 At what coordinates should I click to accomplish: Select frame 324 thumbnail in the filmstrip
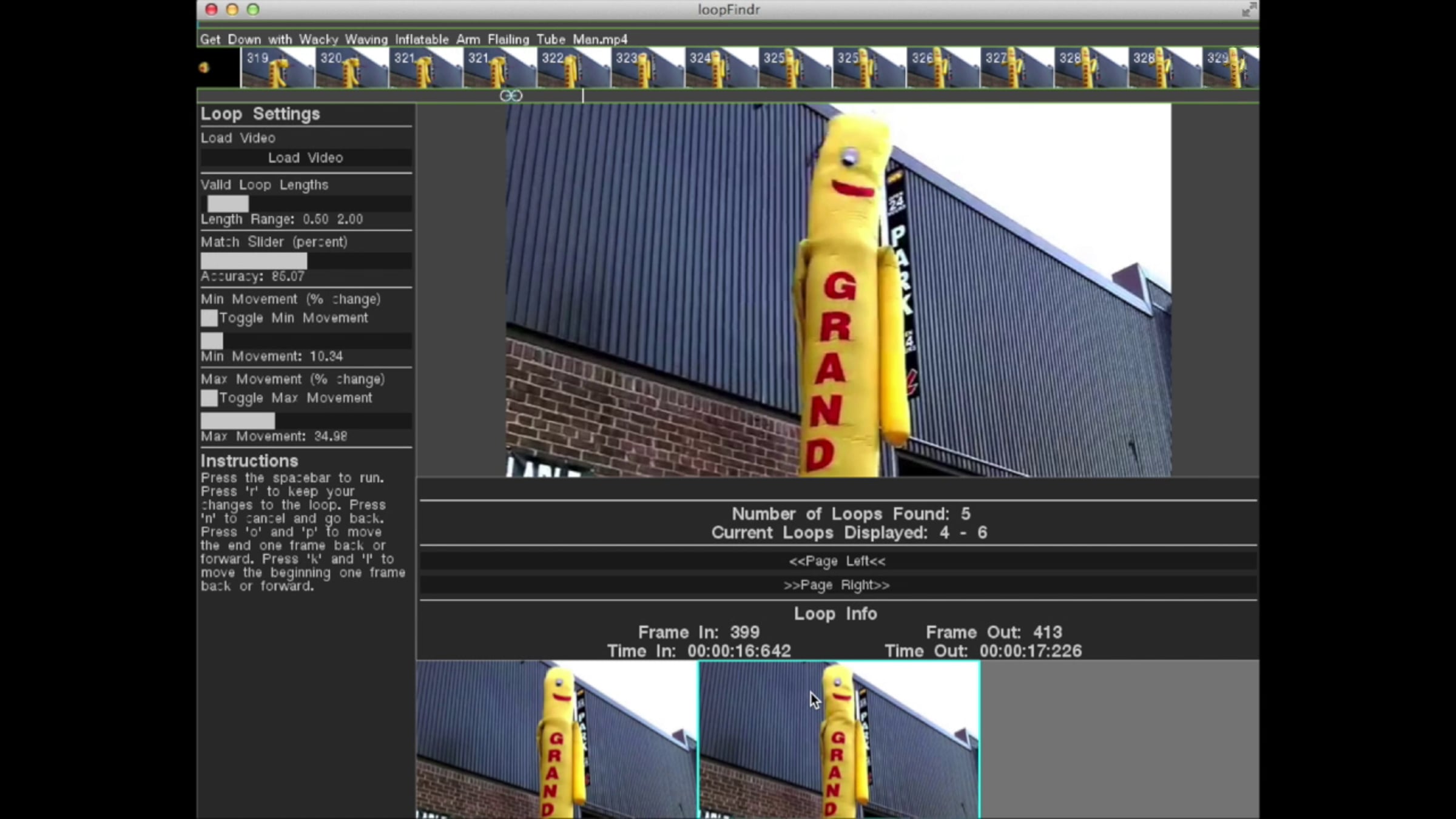[722, 68]
